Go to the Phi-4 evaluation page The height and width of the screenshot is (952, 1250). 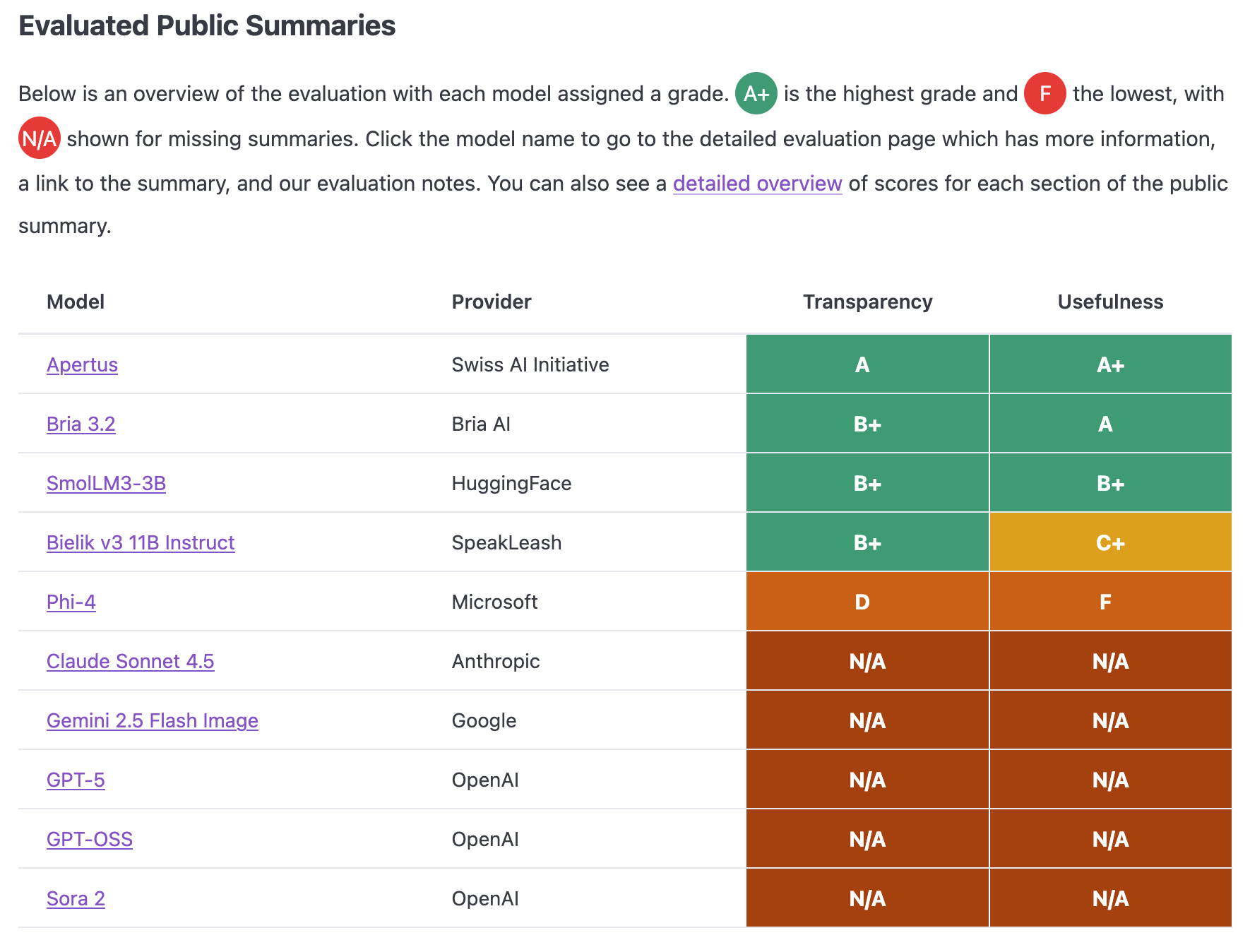[71, 602]
